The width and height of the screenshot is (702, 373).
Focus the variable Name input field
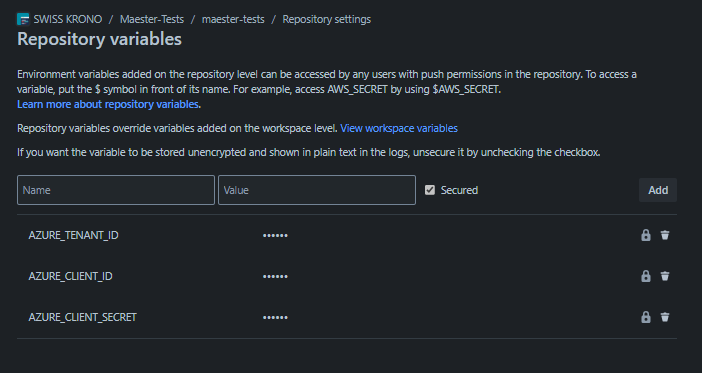(x=116, y=190)
